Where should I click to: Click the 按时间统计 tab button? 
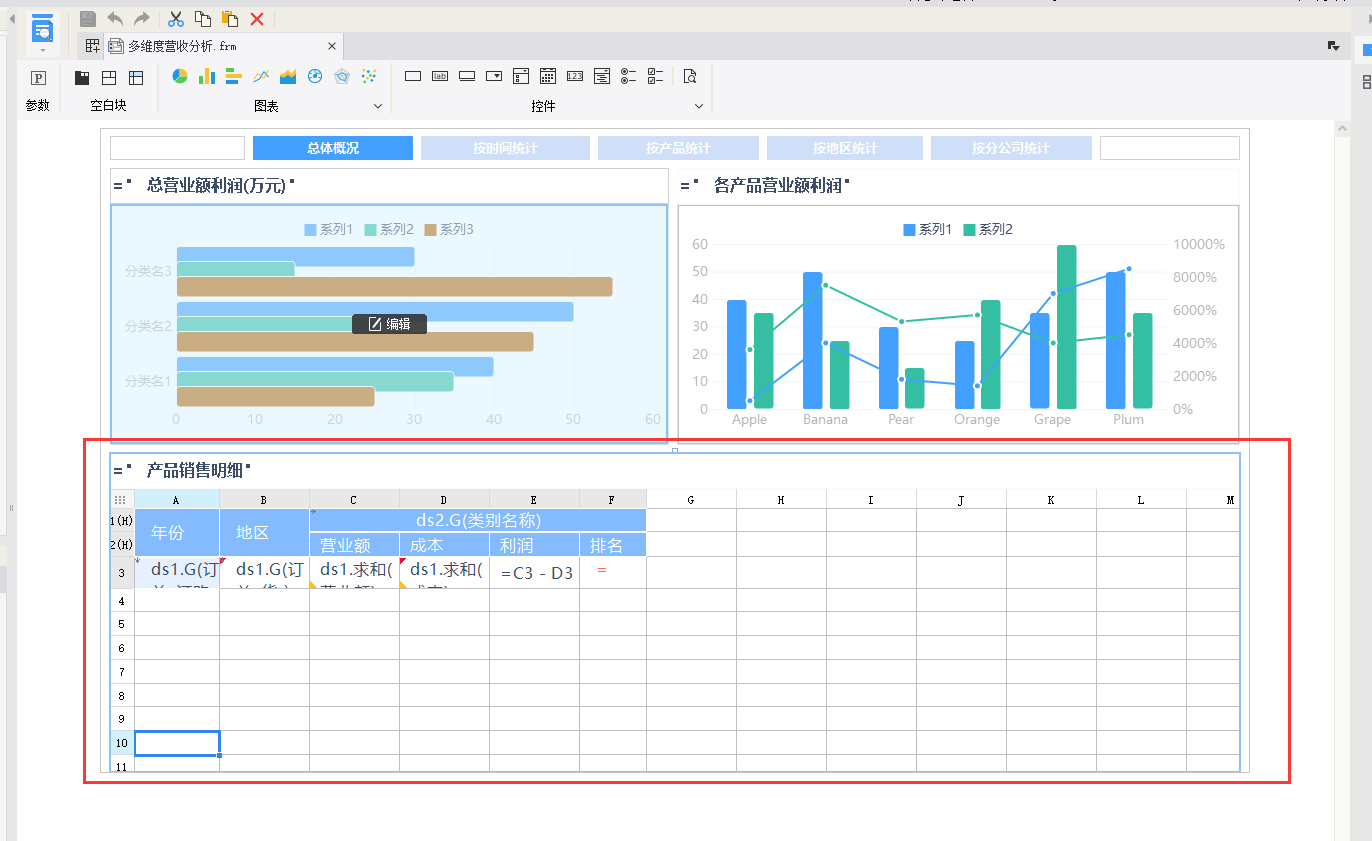[505, 148]
